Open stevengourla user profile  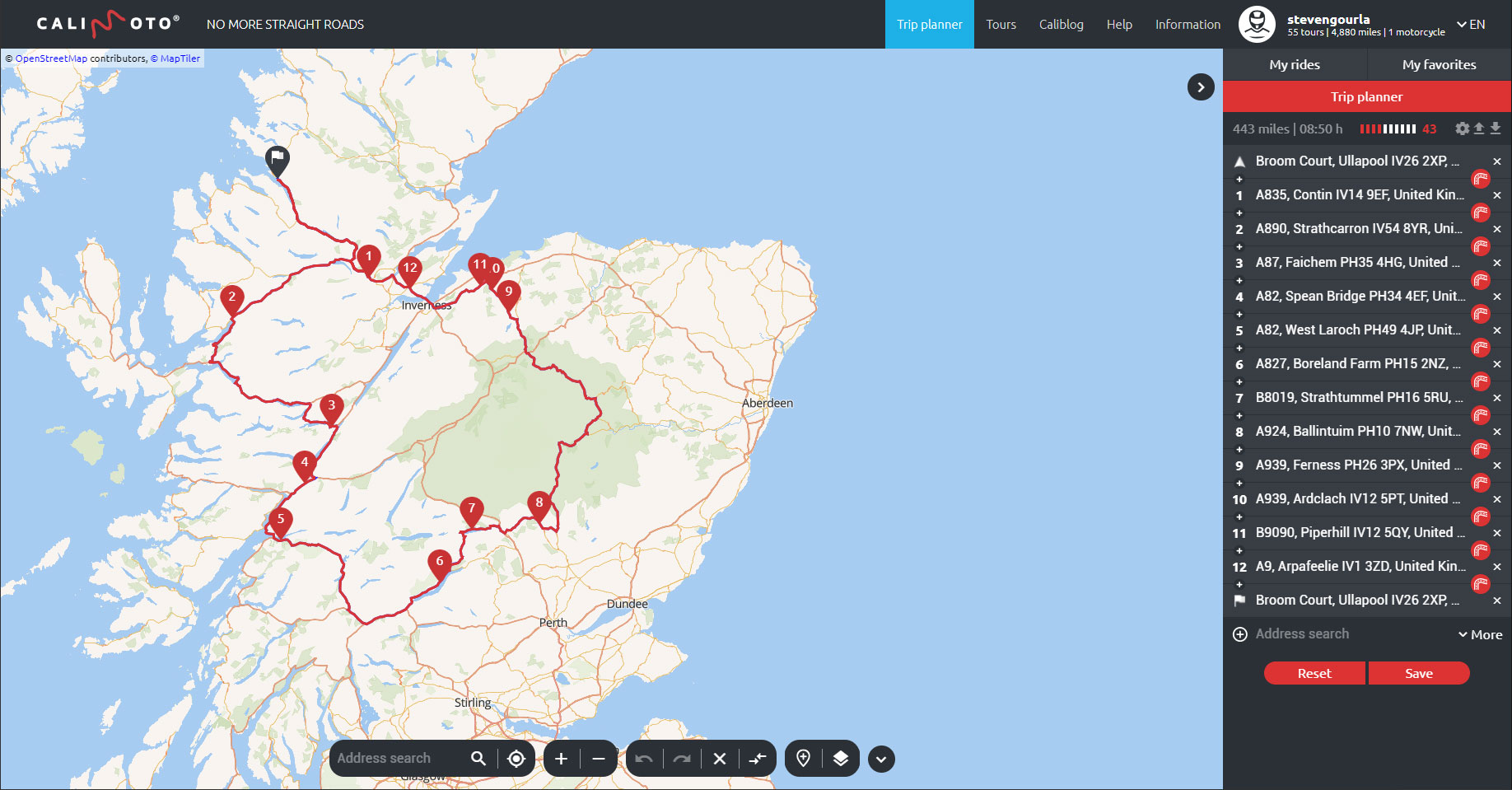pos(1328,20)
